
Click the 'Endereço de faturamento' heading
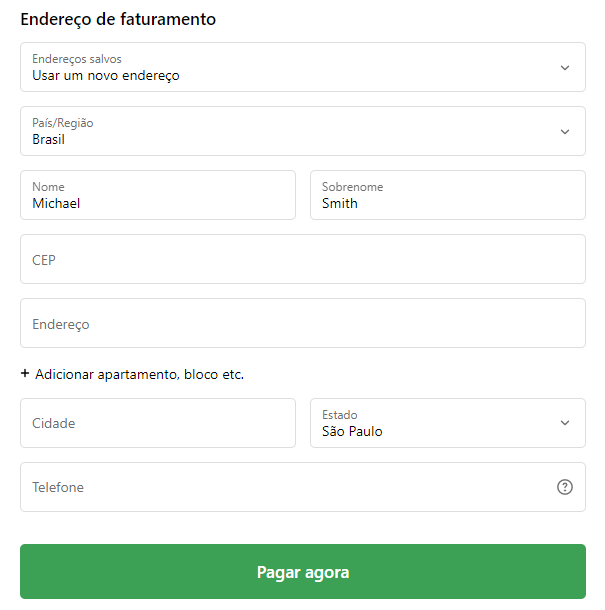[118, 19]
